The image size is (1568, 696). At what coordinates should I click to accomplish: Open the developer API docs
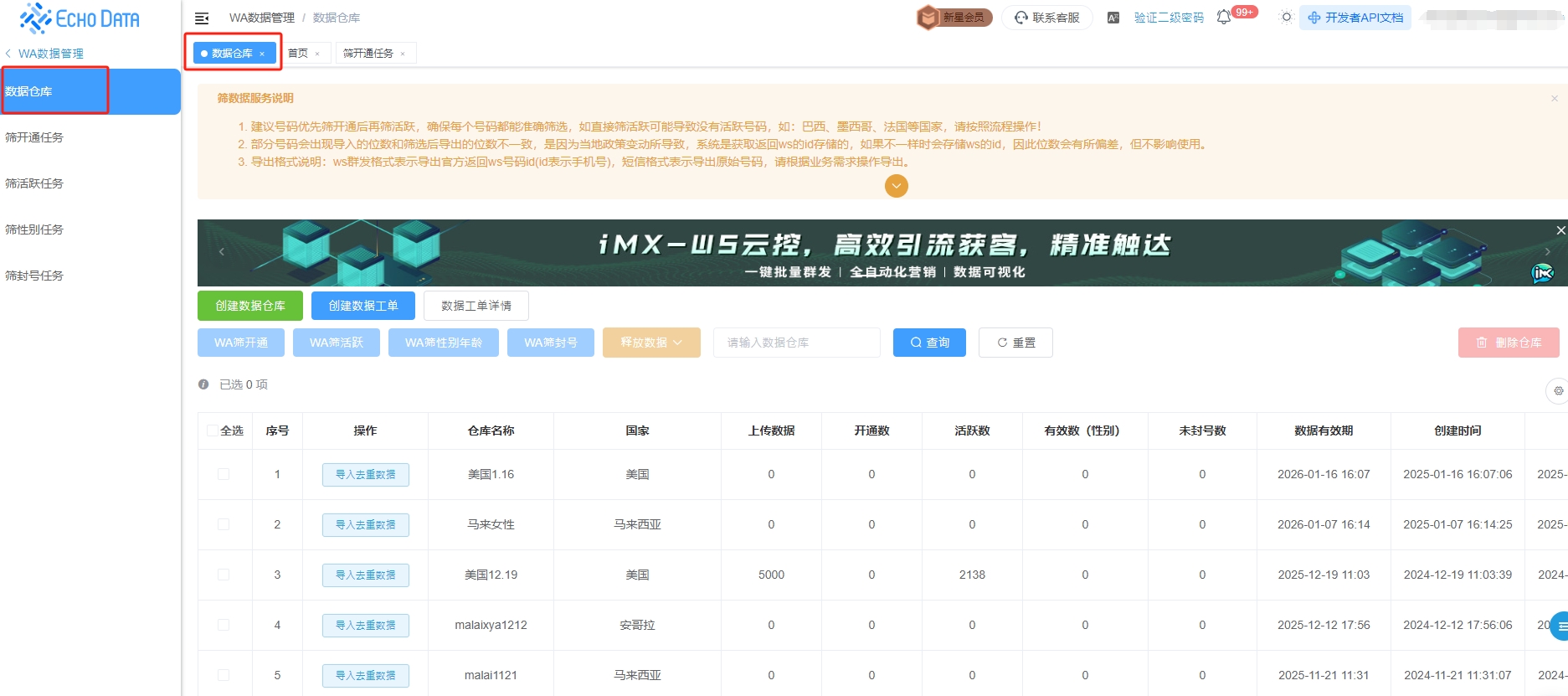pos(1355,18)
